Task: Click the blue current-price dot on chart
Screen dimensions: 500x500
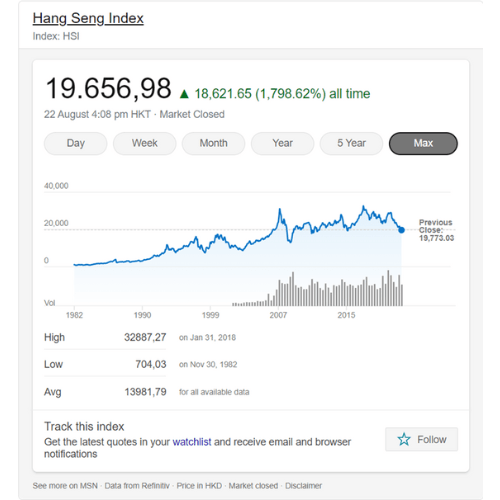Action: pyautogui.click(x=402, y=230)
